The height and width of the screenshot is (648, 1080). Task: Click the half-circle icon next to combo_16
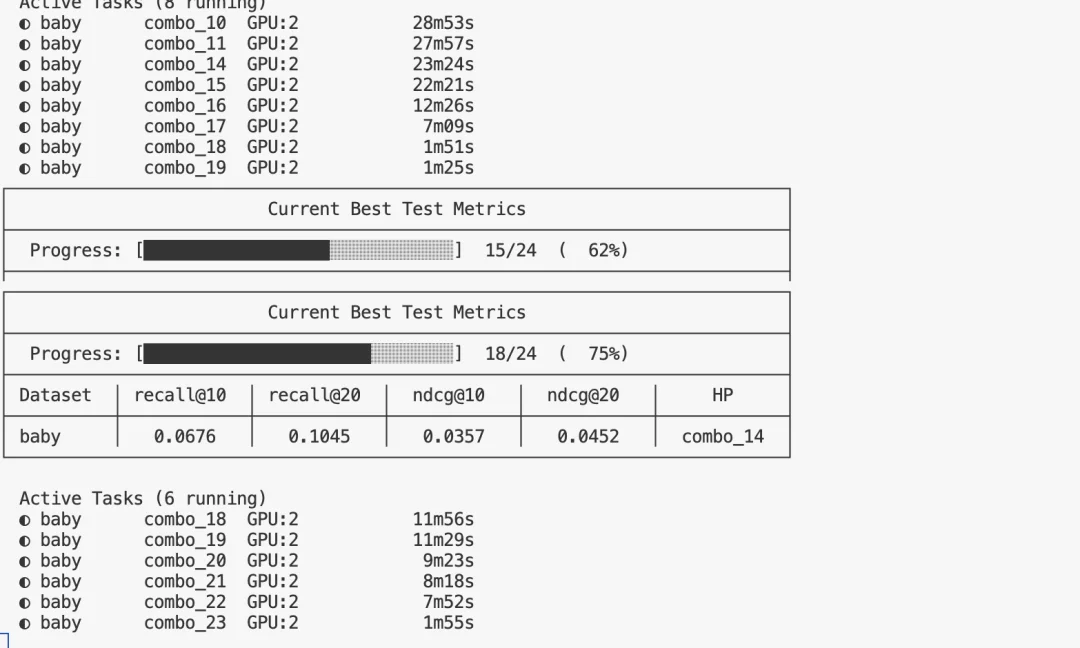[x=25, y=106]
